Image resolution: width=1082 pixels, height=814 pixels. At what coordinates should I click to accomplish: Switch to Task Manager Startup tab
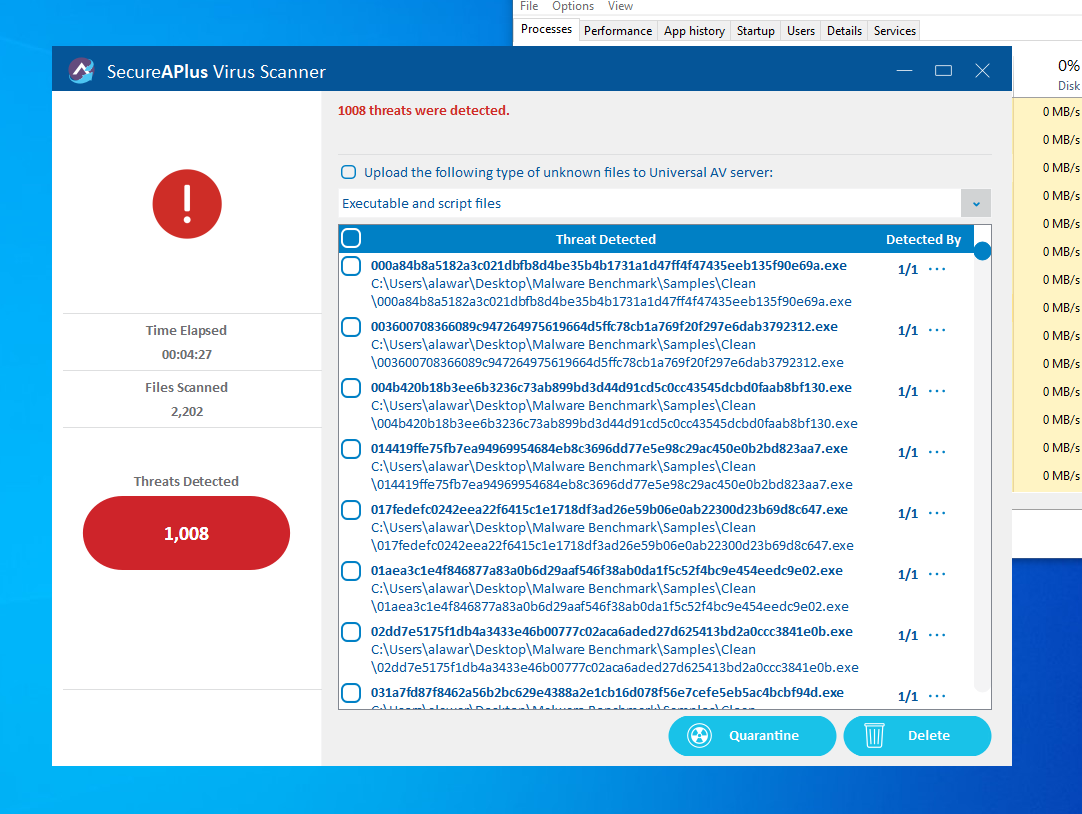pyautogui.click(x=756, y=31)
